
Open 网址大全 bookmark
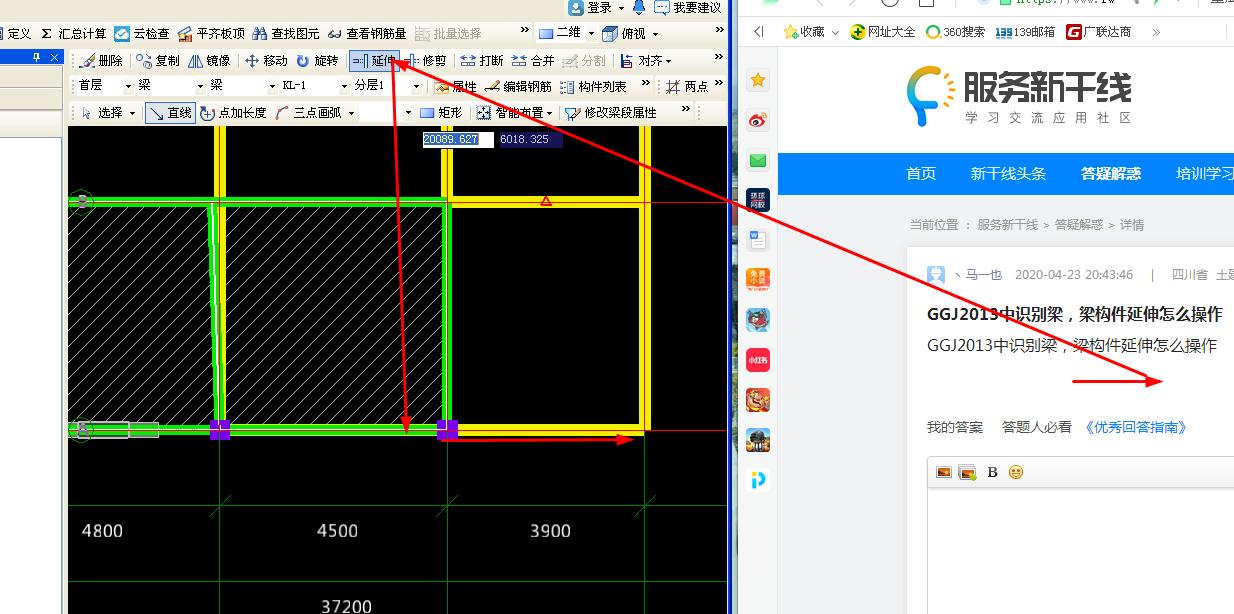(x=883, y=32)
